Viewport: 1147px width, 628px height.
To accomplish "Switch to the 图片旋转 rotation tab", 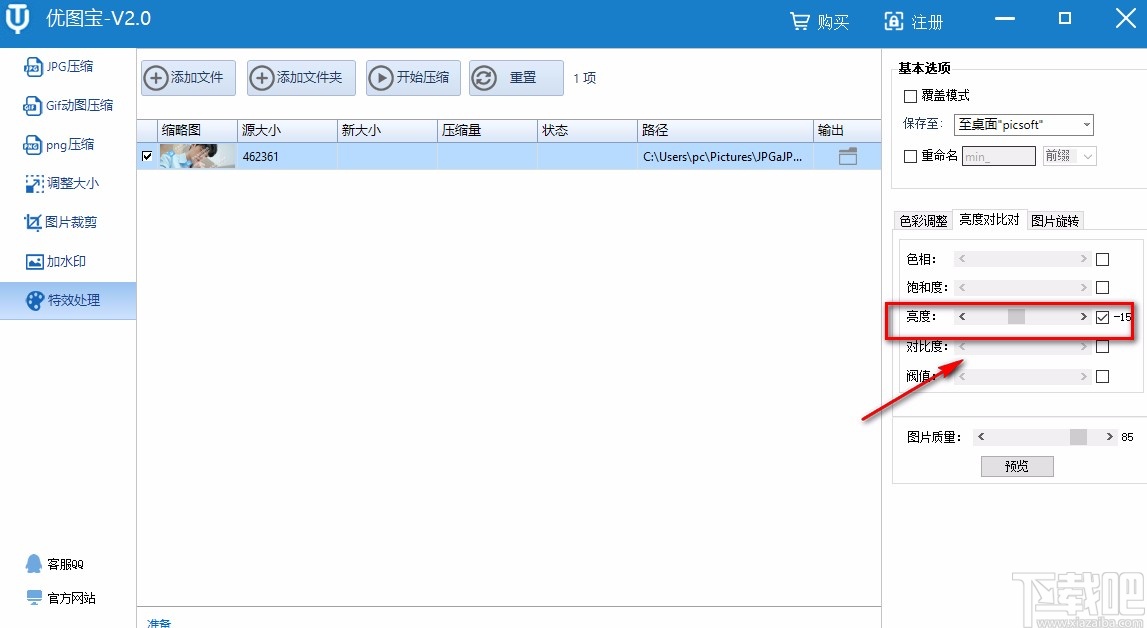I will pos(1055,220).
